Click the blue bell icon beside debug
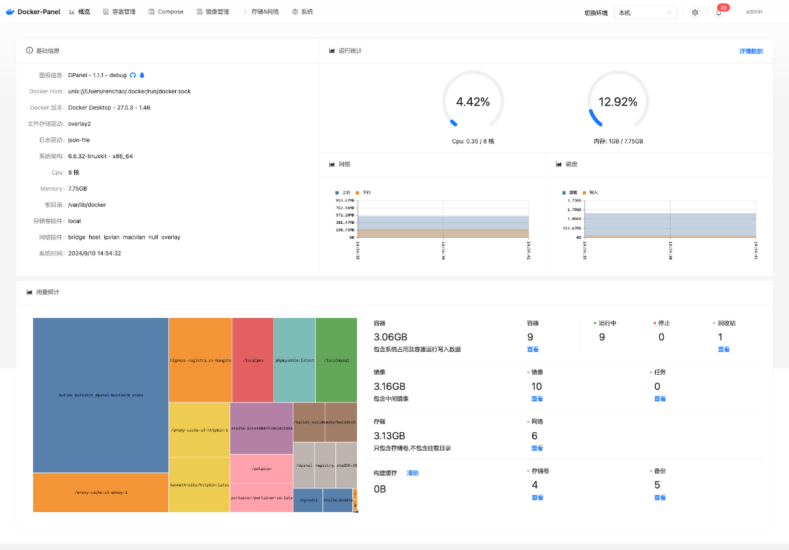The image size is (789, 550). pos(142,75)
